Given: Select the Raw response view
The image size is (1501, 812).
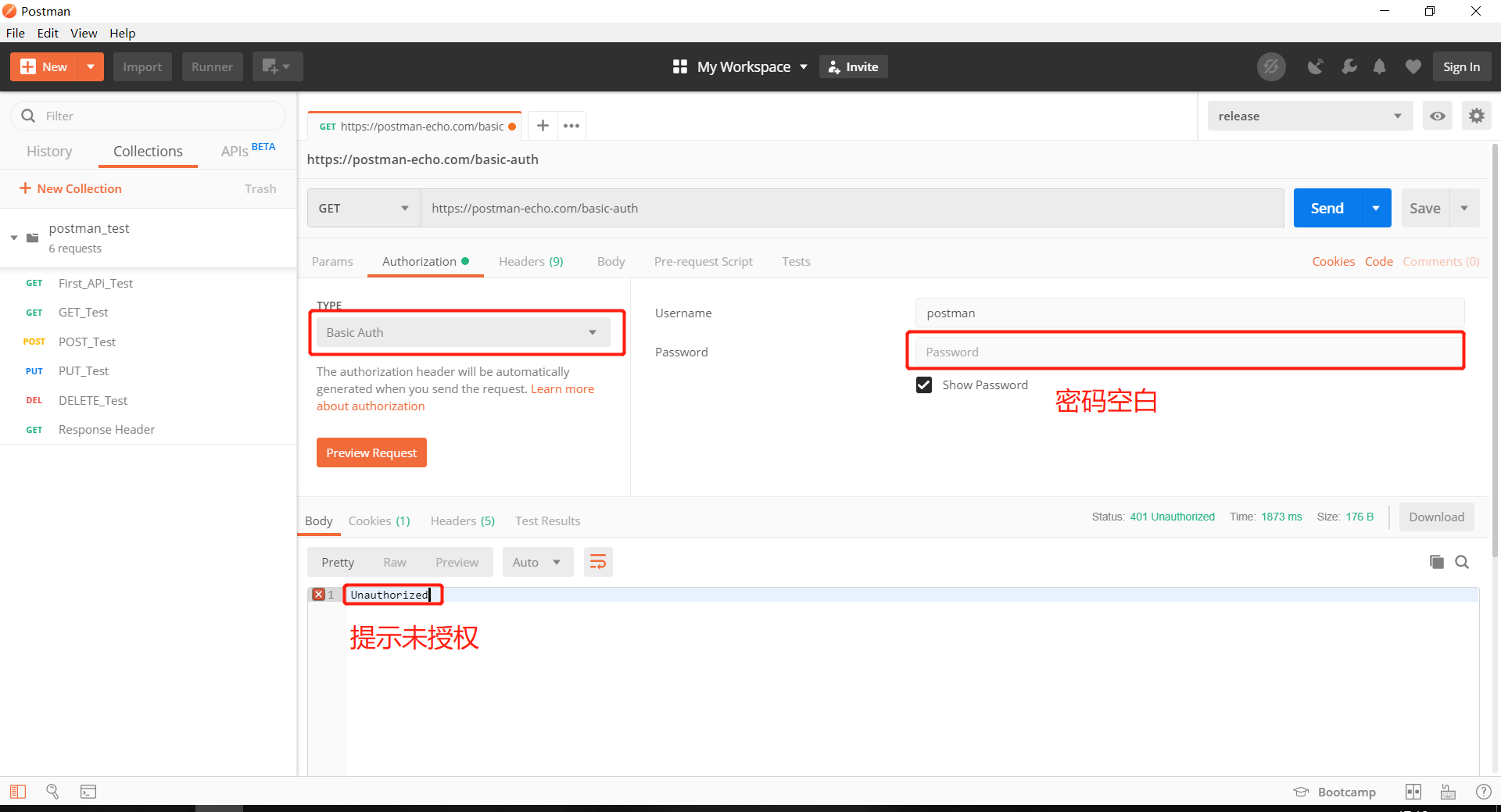Looking at the screenshot, I should 395,563.
